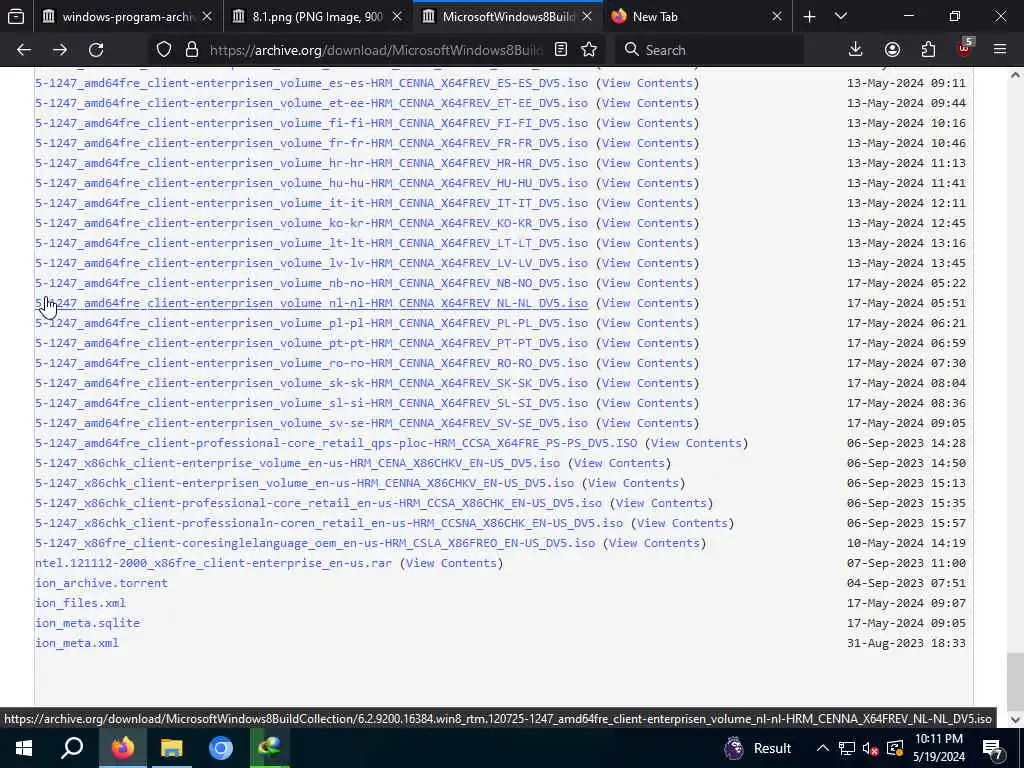This screenshot has height=768, width=1024.
Task: Open the ko-kr KO-KR ISO link
Action: 312,223
